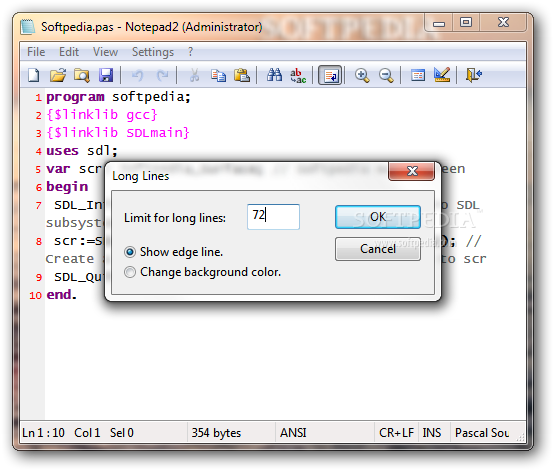
Task: Copy selection with the copy icon
Action: (218, 75)
